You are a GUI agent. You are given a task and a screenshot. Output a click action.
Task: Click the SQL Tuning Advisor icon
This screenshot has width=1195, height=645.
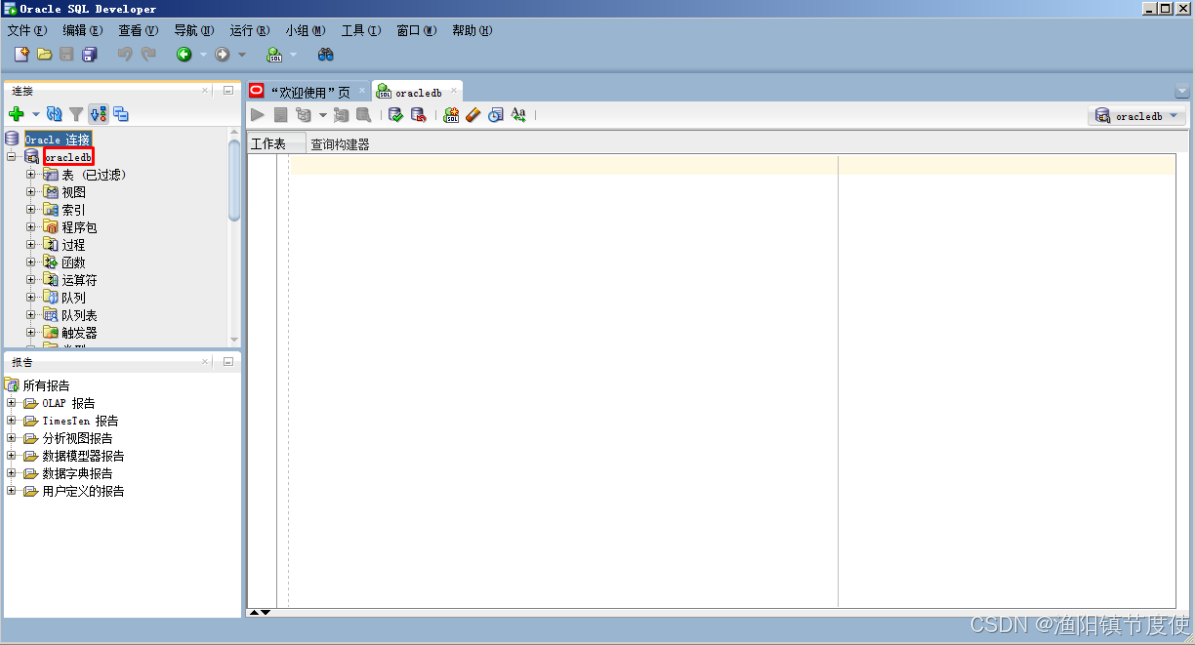point(364,114)
